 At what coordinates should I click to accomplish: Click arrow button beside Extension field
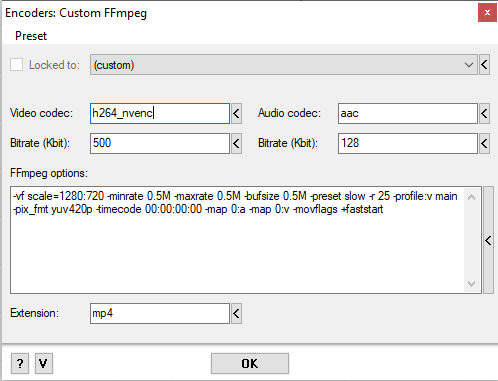[236, 313]
